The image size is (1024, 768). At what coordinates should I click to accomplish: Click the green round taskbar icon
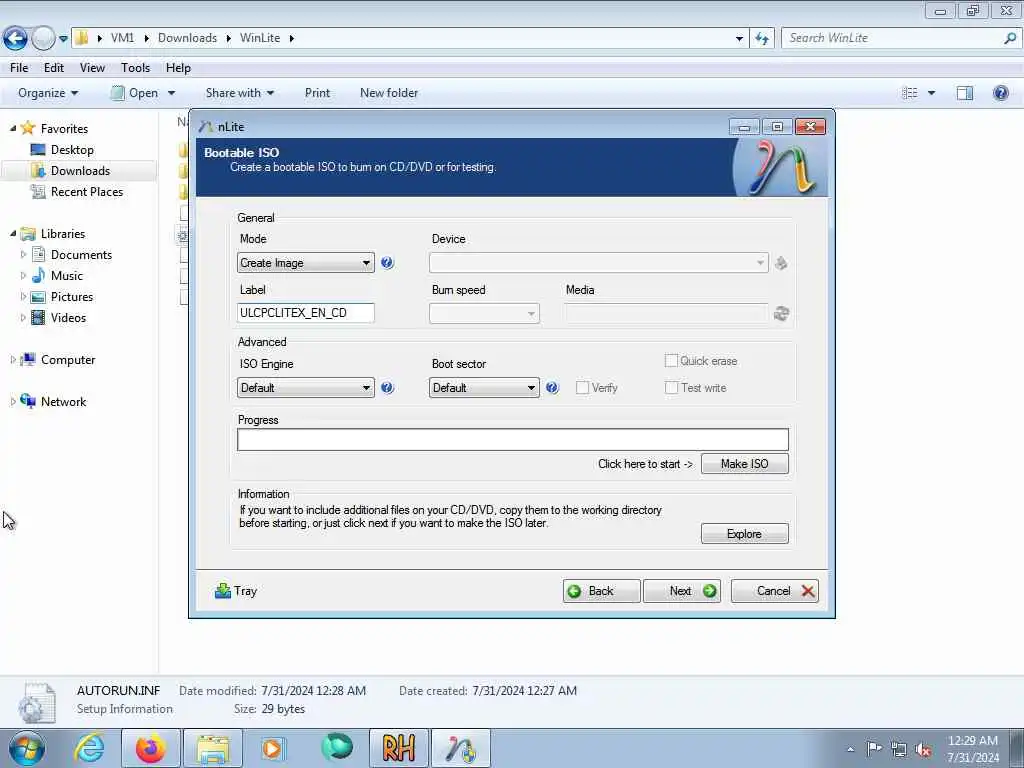click(337, 747)
